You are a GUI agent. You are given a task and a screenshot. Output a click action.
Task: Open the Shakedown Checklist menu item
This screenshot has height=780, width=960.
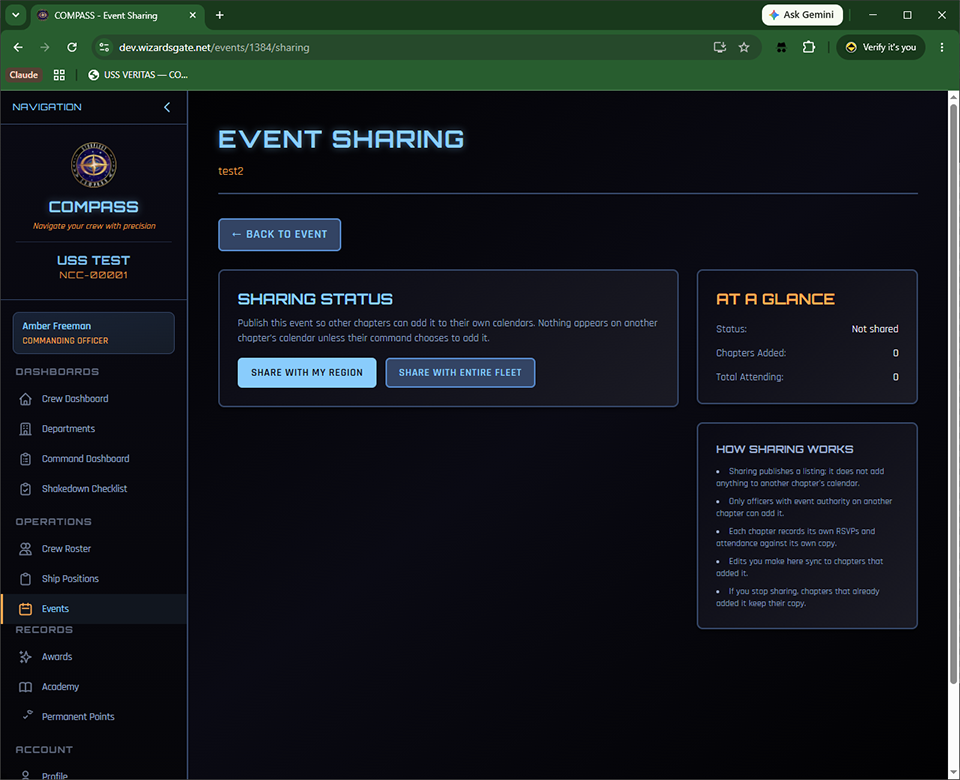[x=94, y=489]
